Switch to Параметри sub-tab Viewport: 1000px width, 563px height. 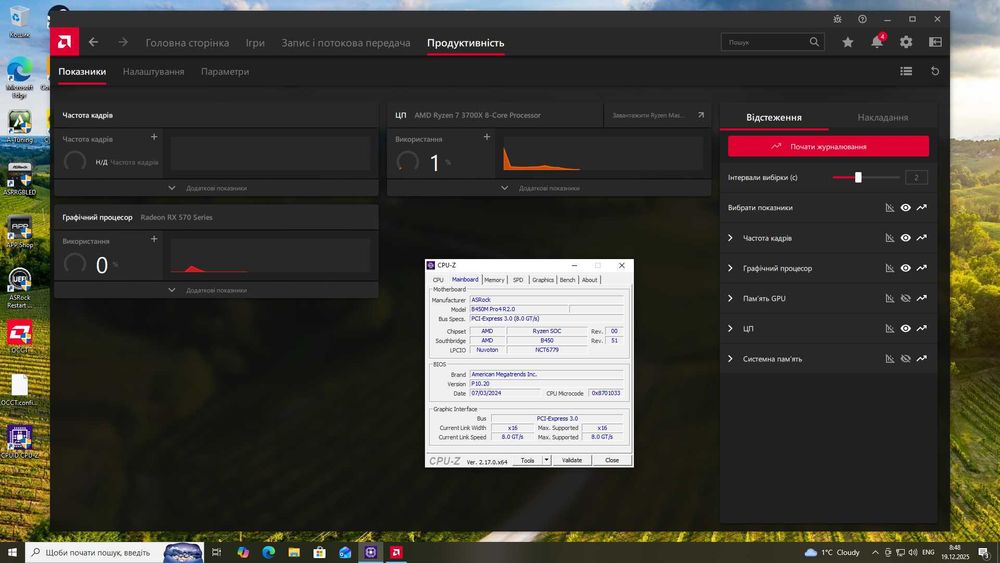(225, 71)
